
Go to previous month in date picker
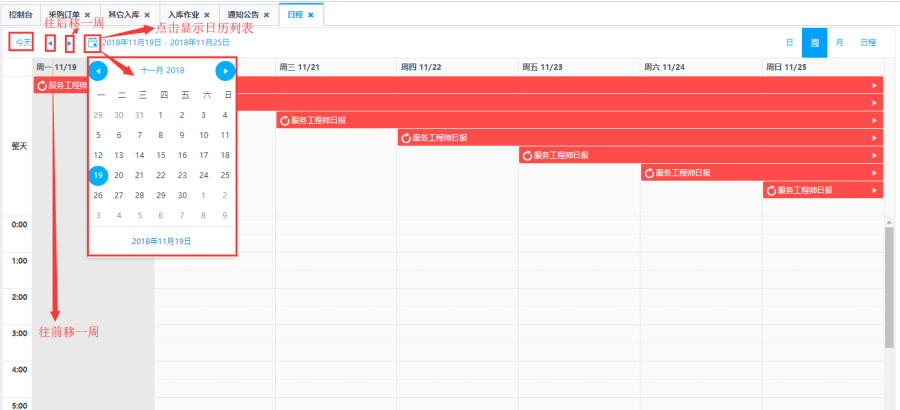pos(99,71)
